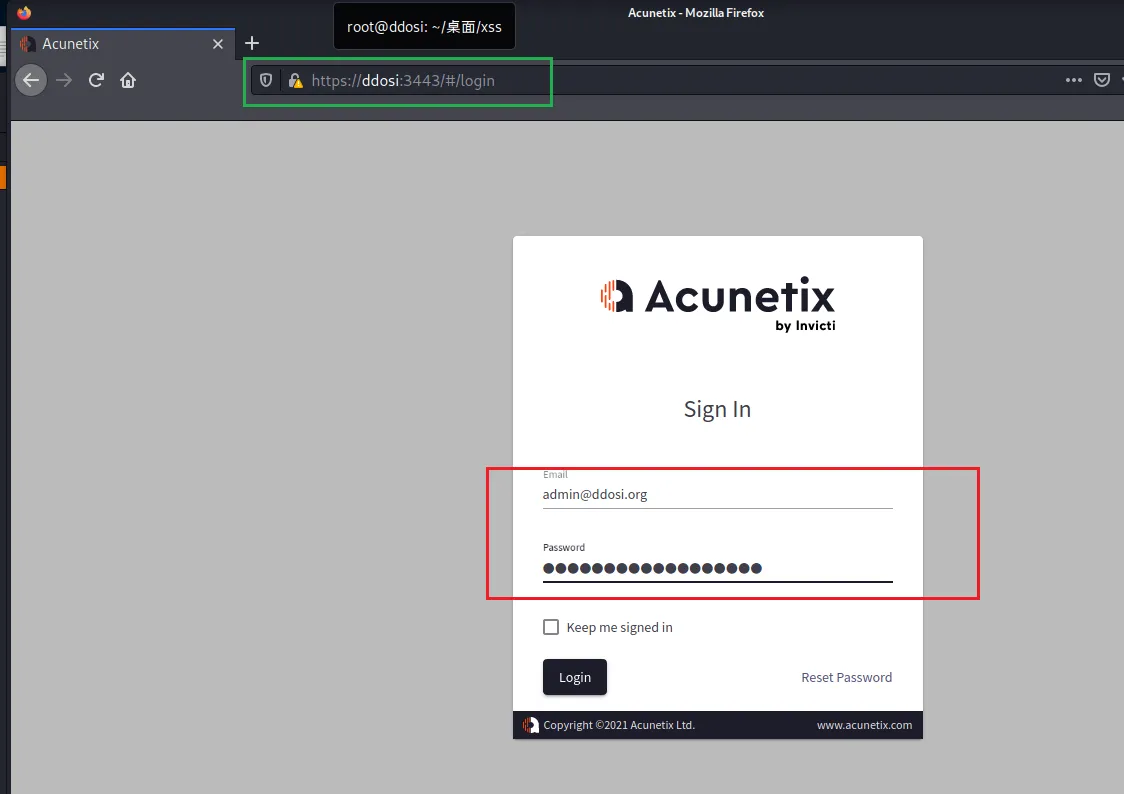Visit www.acunetix.com footer link

pyautogui.click(x=865, y=725)
